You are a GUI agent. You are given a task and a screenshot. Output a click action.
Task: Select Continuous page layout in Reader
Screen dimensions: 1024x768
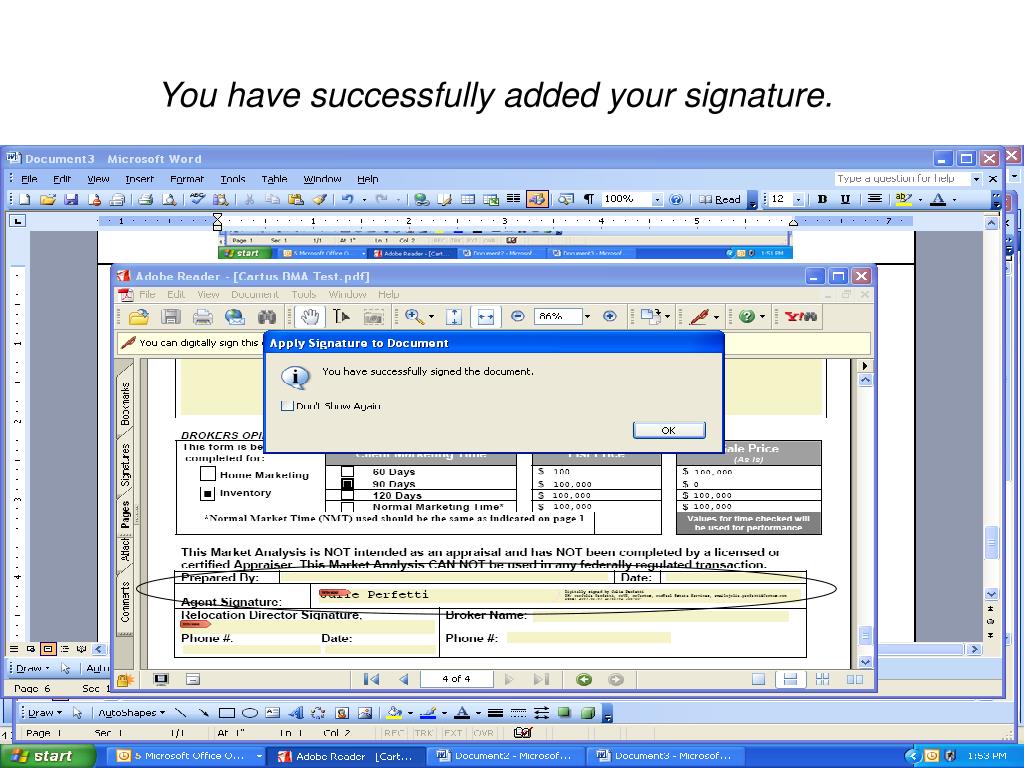(x=790, y=679)
